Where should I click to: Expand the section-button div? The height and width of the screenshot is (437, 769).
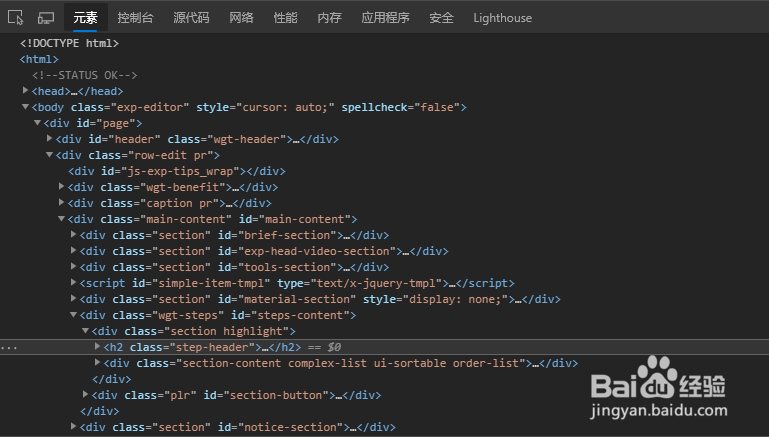pos(85,395)
